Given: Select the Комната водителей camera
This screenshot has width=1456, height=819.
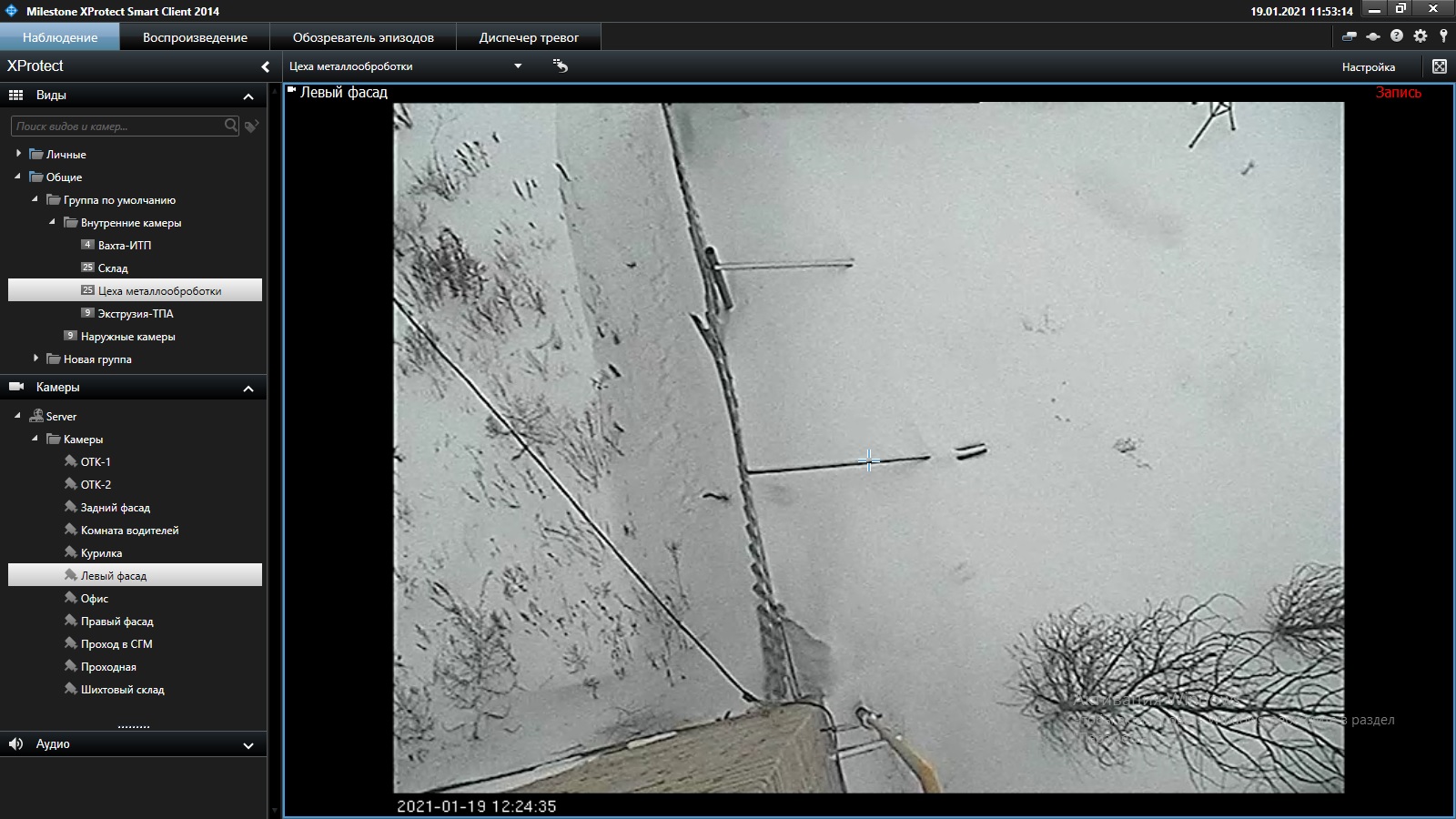Looking at the screenshot, I should [x=129, y=530].
